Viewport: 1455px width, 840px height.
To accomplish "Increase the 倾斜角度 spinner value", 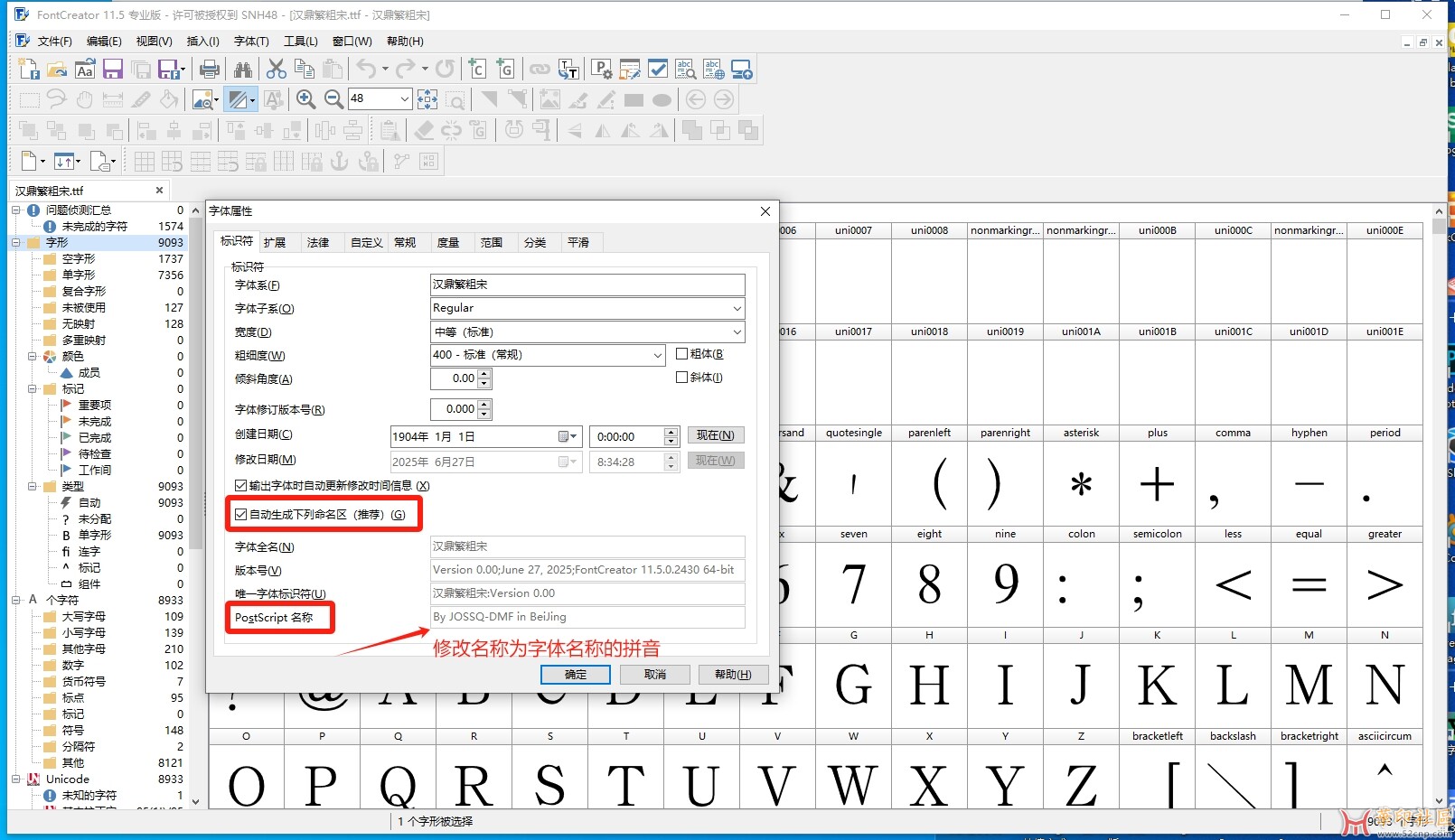I will [x=485, y=374].
